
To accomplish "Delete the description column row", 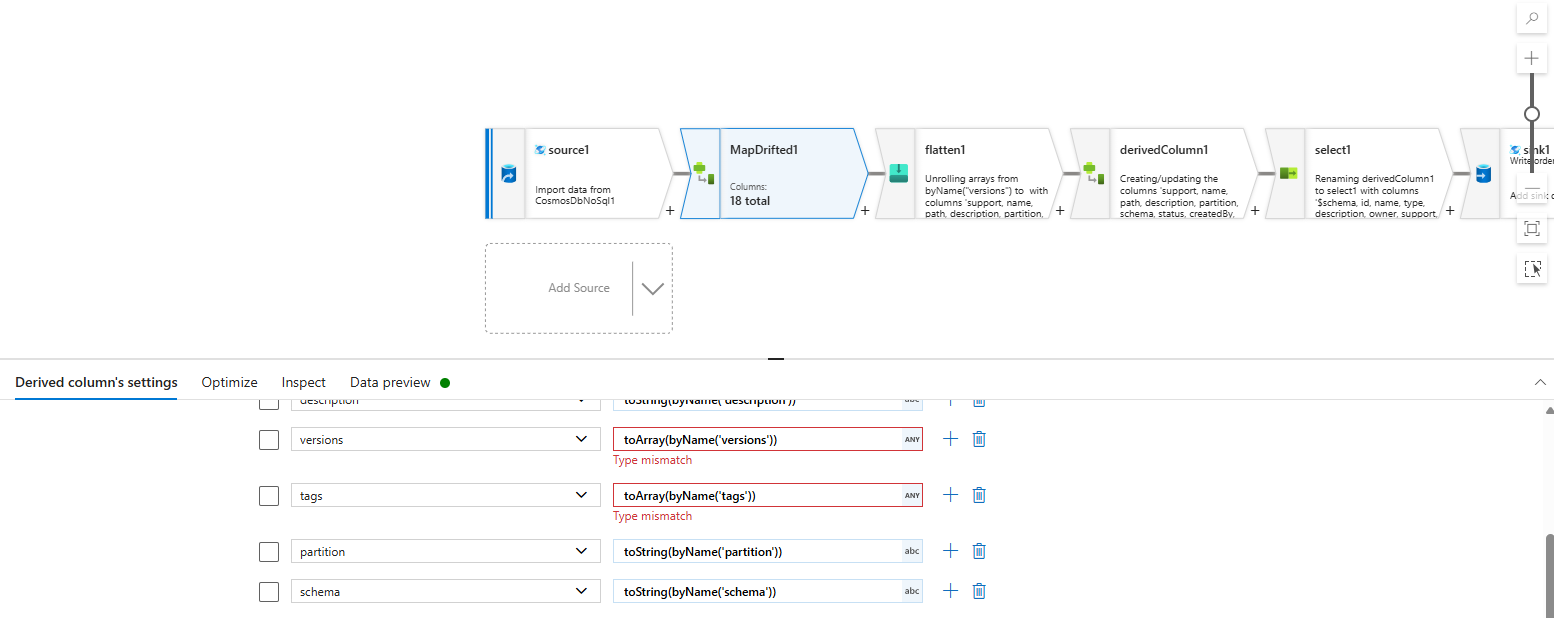I will click(979, 402).
